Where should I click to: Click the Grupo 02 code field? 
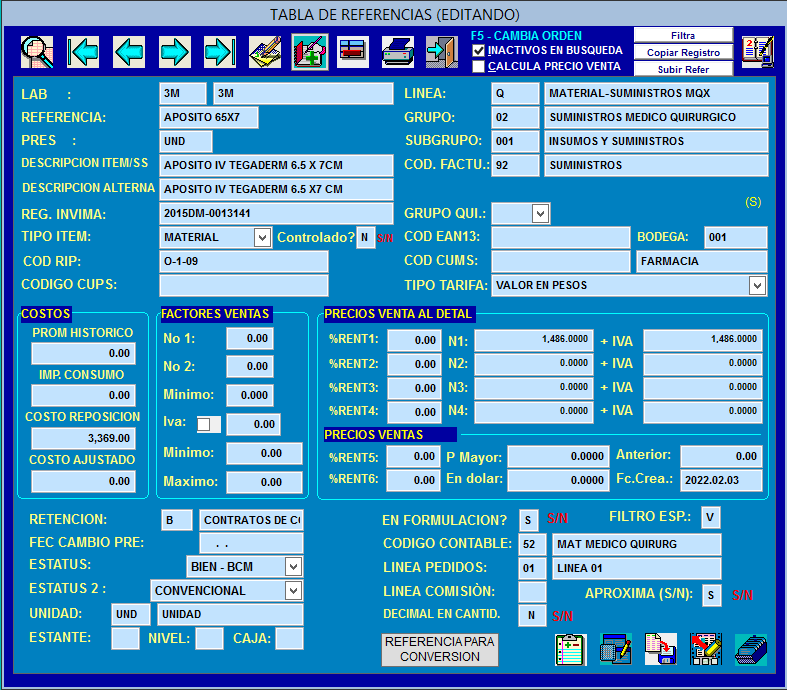pyautogui.click(x=515, y=117)
